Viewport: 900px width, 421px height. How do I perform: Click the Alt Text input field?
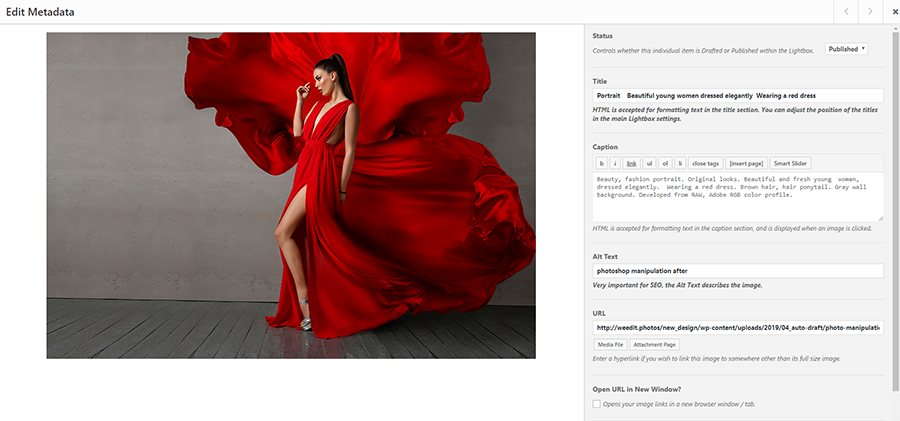click(x=737, y=271)
